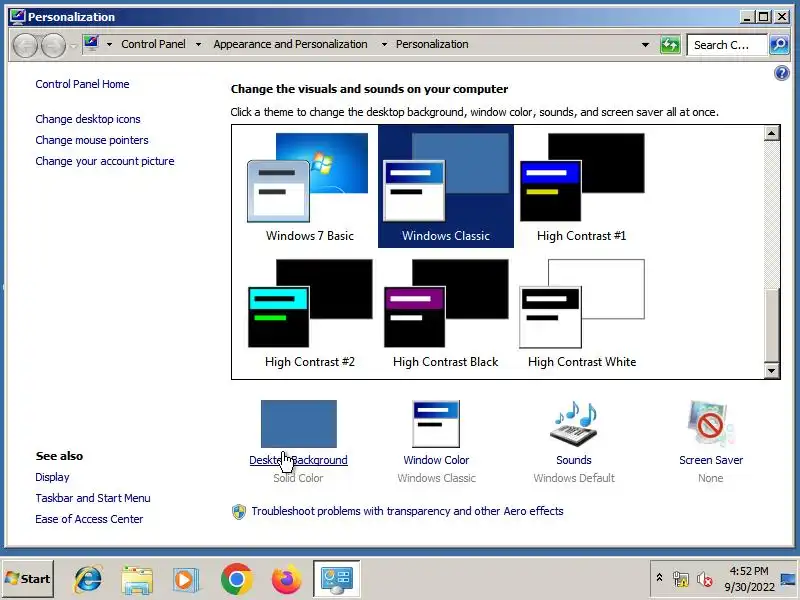The image size is (800, 600).
Task: Expand arrow after Appearance and Personalization
Action: point(384,44)
